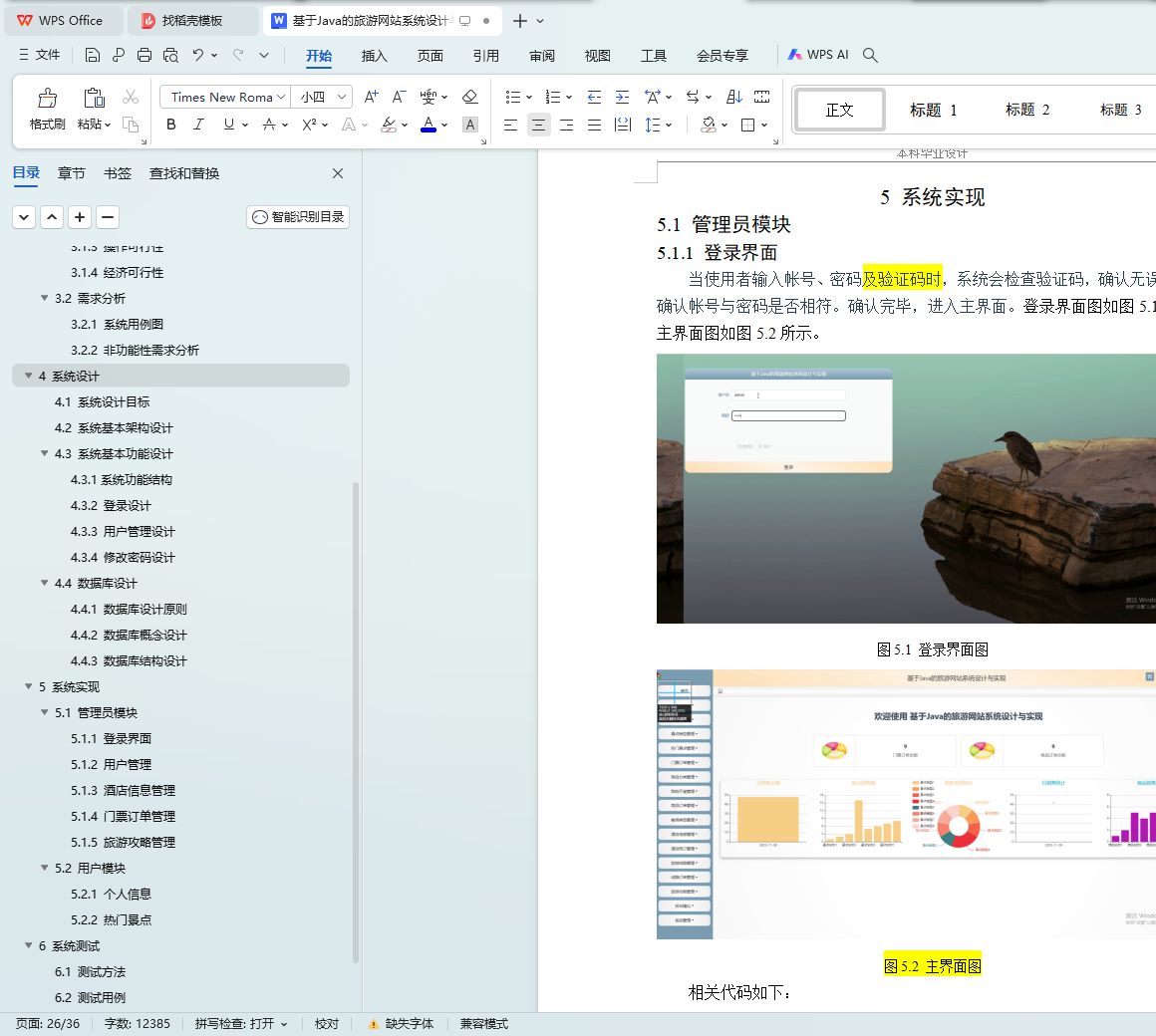Toggle Bold formatting
The height and width of the screenshot is (1036, 1156).
click(x=171, y=125)
